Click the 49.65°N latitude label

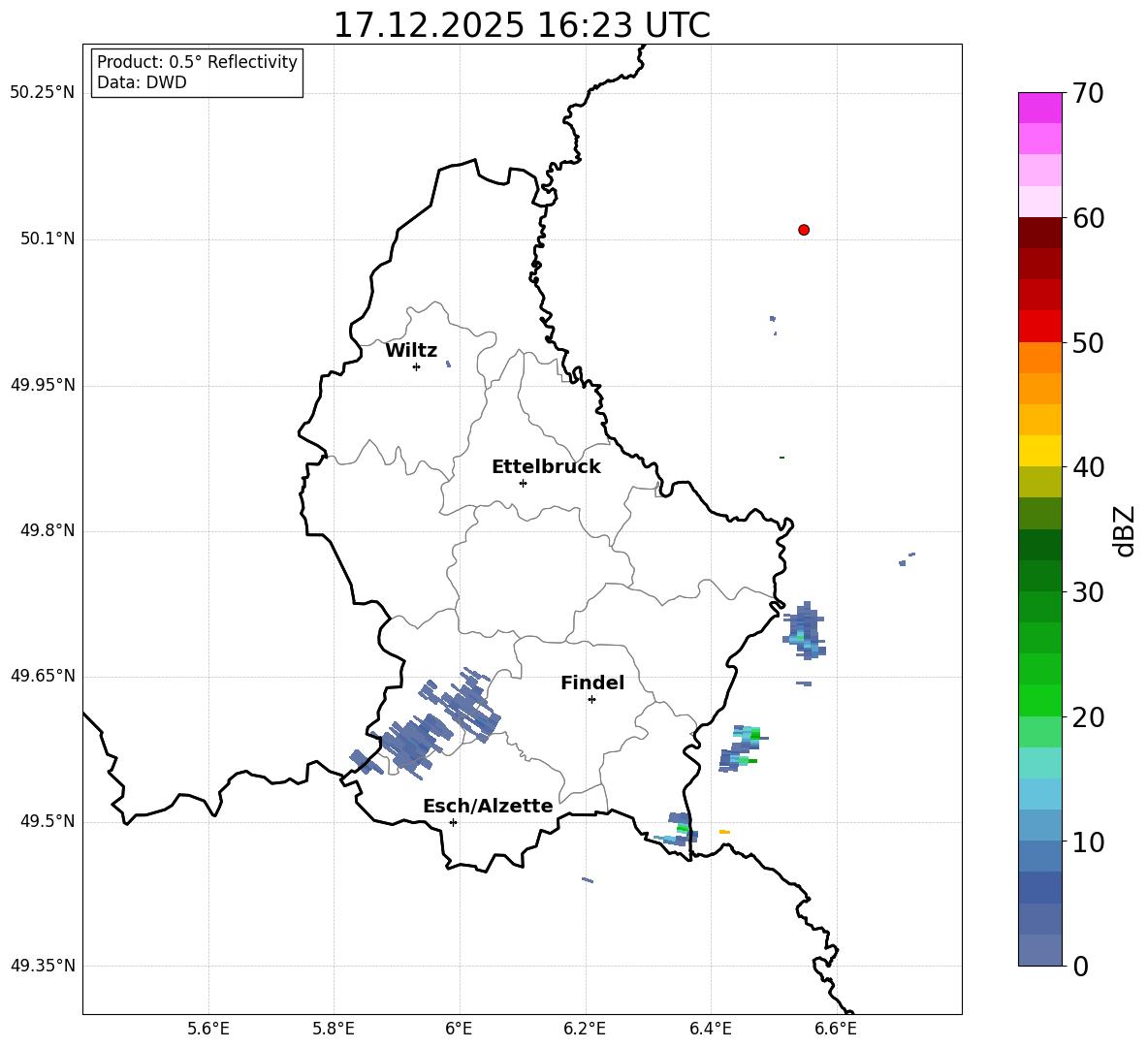(x=43, y=676)
